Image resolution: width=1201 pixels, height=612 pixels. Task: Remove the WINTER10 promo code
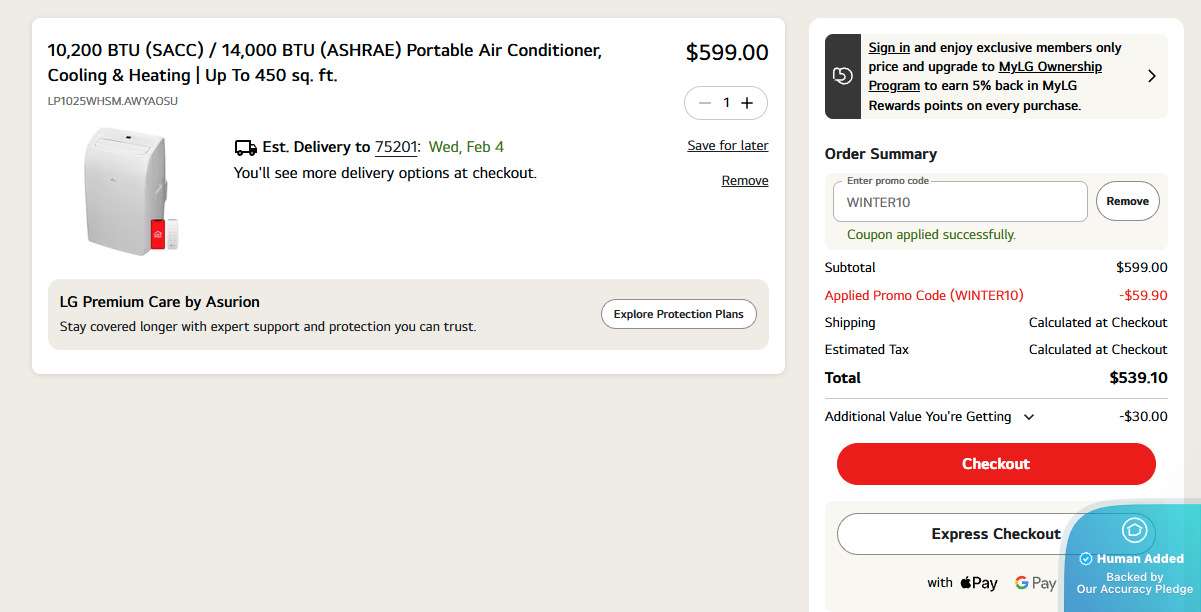[x=1127, y=201]
